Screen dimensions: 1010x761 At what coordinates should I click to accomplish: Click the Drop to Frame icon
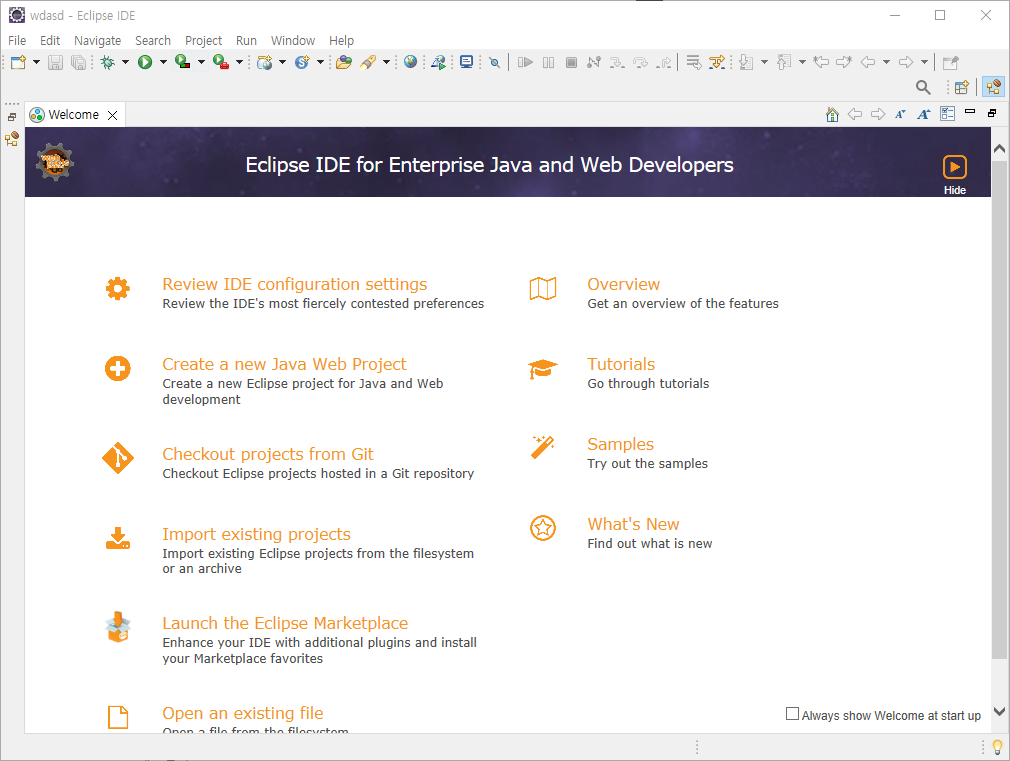[693, 62]
